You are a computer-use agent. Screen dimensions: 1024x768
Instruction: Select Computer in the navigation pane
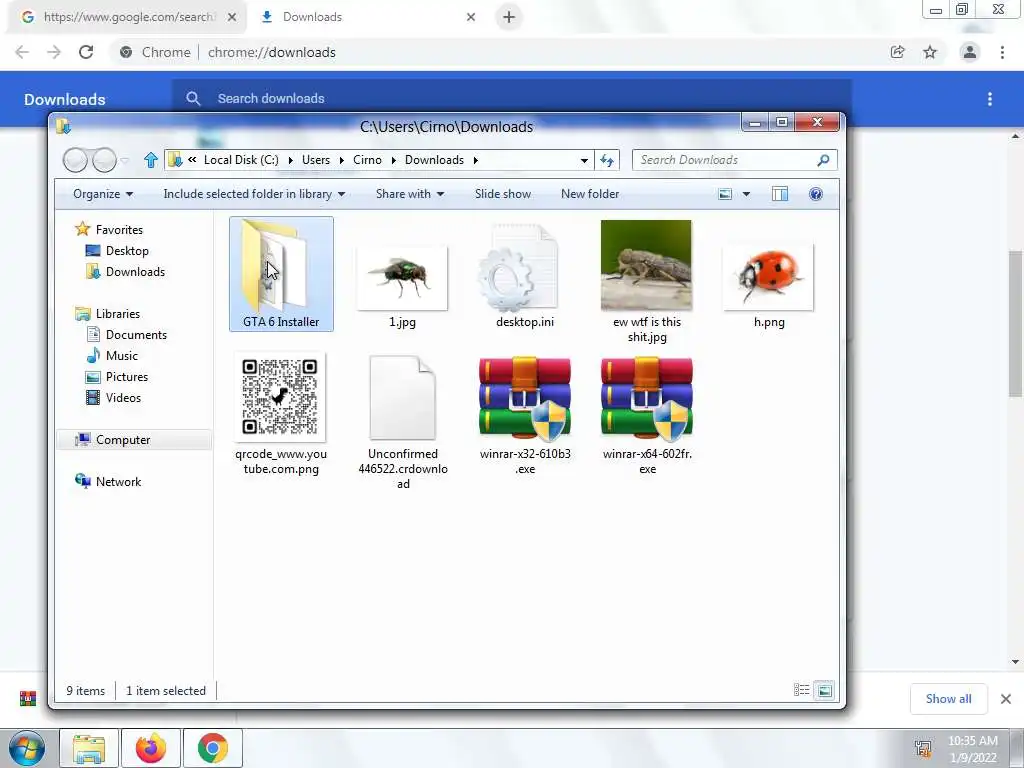pyautogui.click(x=123, y=440)
